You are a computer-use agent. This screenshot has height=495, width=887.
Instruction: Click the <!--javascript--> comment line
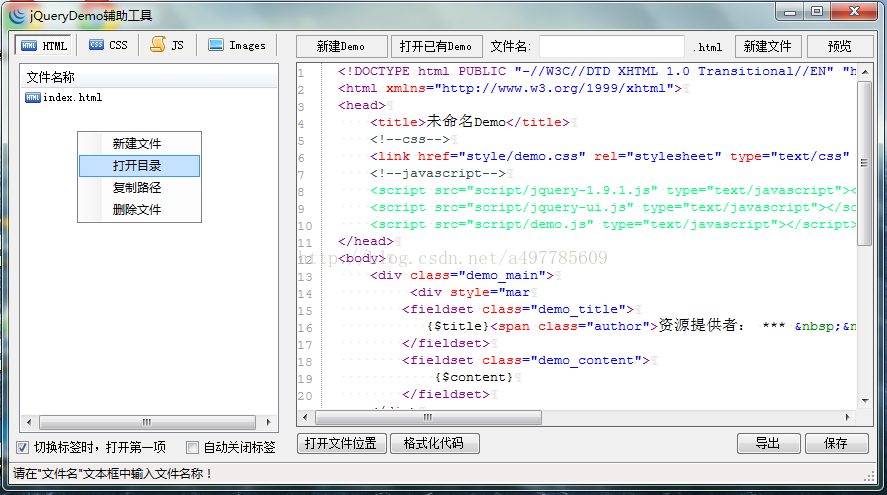438,173
